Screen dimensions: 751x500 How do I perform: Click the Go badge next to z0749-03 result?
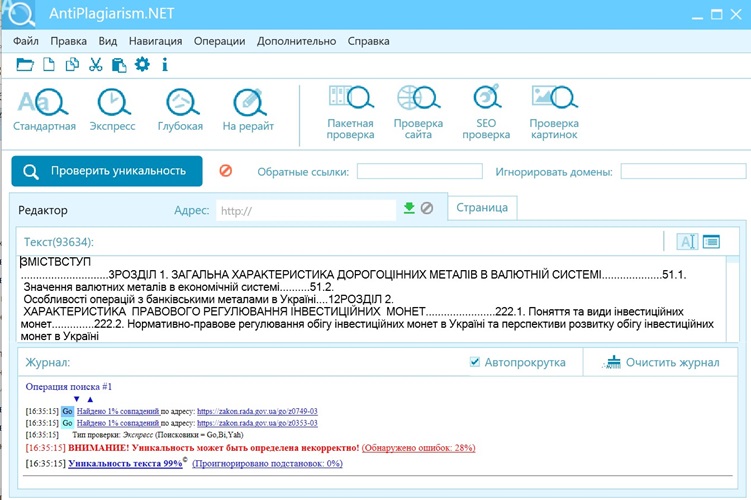click(x=68, y=411)
